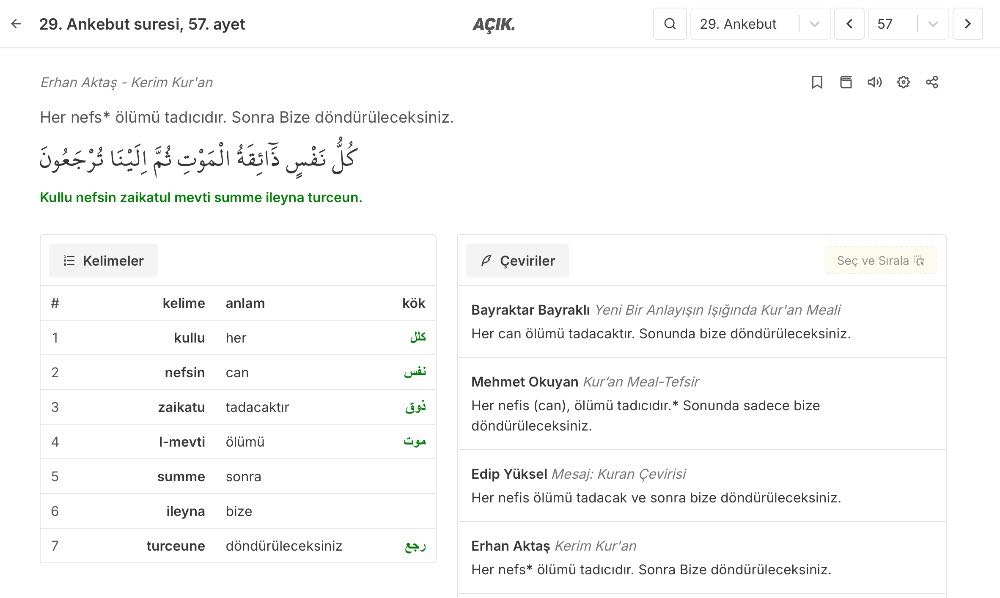Screen dimensions: 1000x598
Task: Click the back arrow icon
Action: pyautogui.click(x=16, y=24)
